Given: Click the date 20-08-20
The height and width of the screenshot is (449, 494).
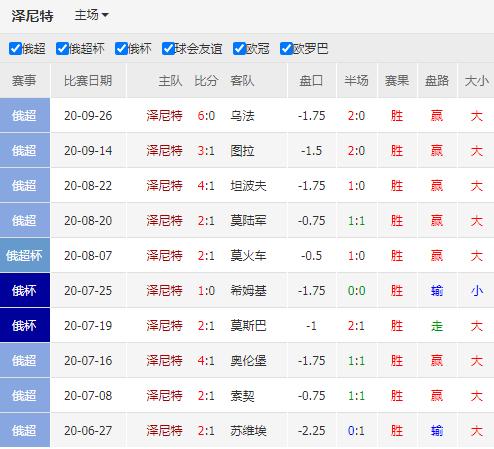Looking at the screenshot, I should (88, 221).
